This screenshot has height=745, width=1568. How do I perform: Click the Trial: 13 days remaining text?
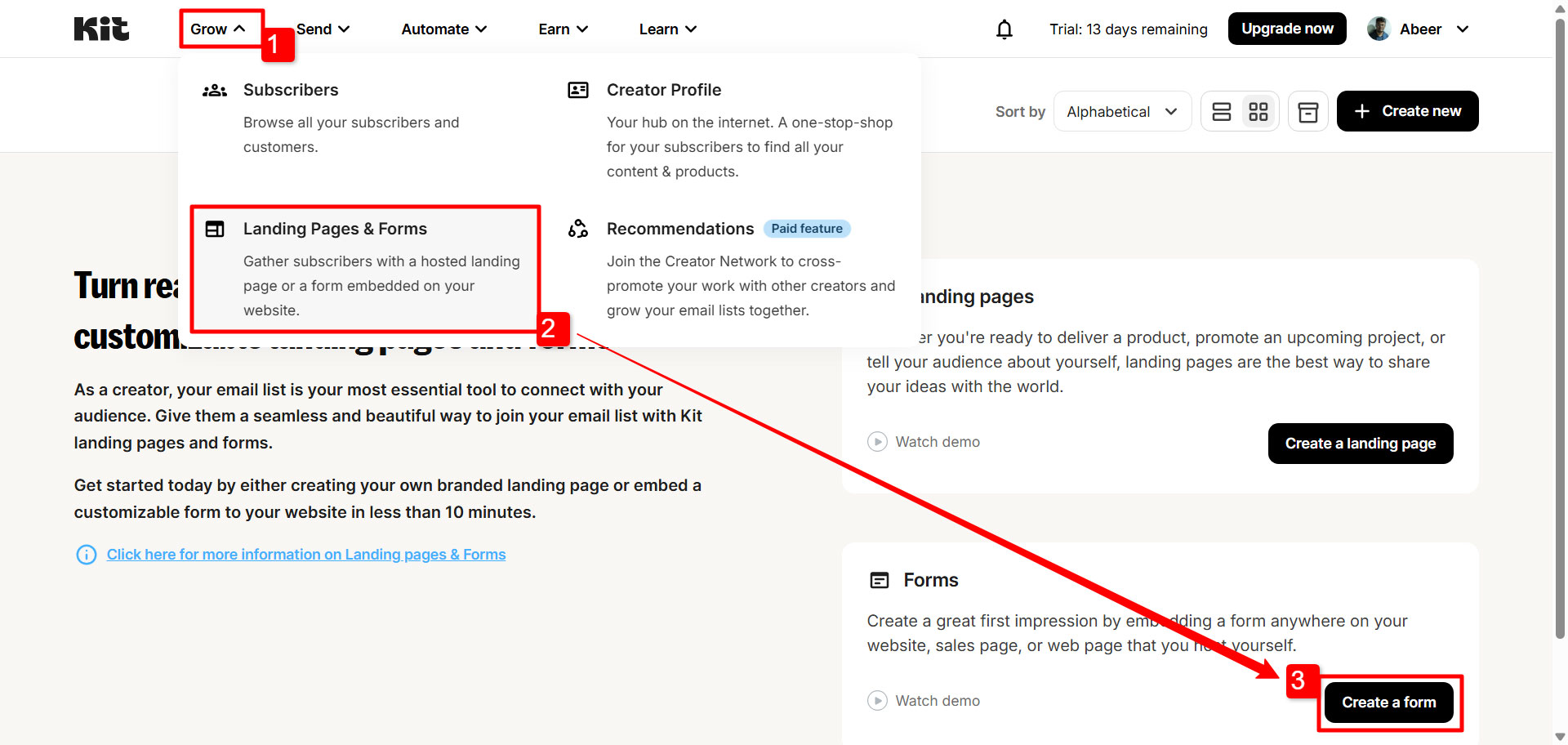click(1129, 29)
